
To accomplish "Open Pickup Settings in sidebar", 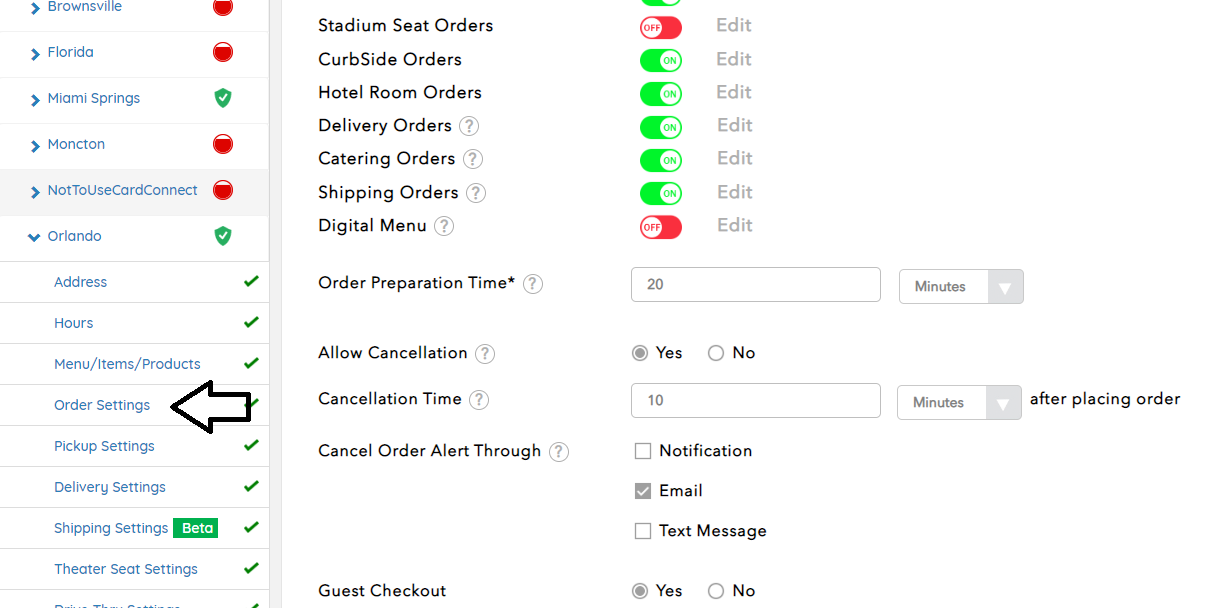I will click(x=104, y=446).
